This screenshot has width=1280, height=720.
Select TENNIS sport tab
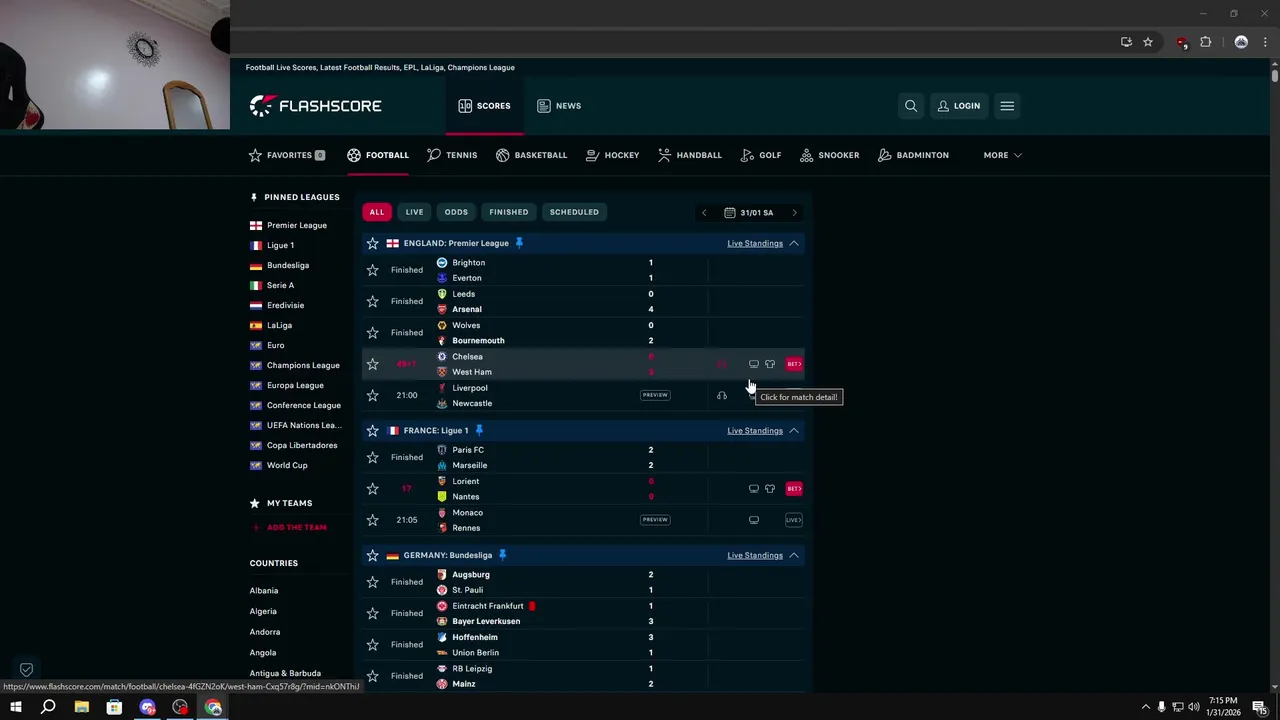(x=452, y=155)
